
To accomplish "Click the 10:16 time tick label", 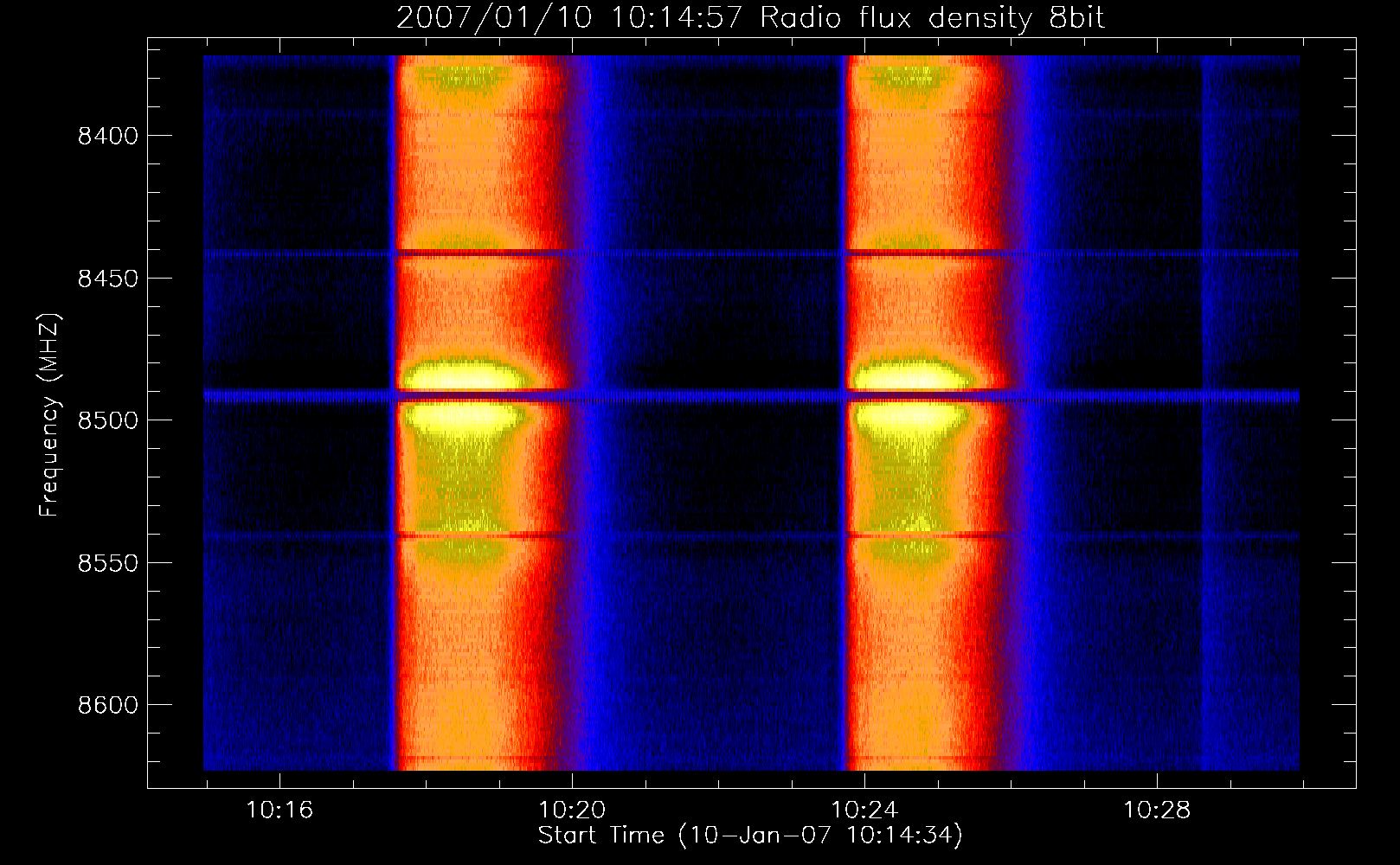I will click(279, 811).
